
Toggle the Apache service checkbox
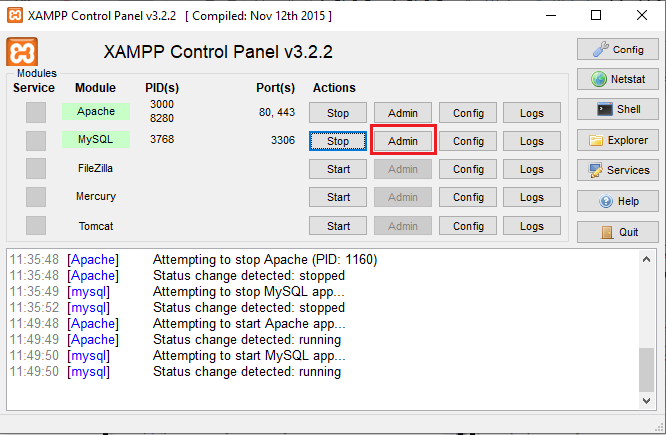[x=36, y=113]
